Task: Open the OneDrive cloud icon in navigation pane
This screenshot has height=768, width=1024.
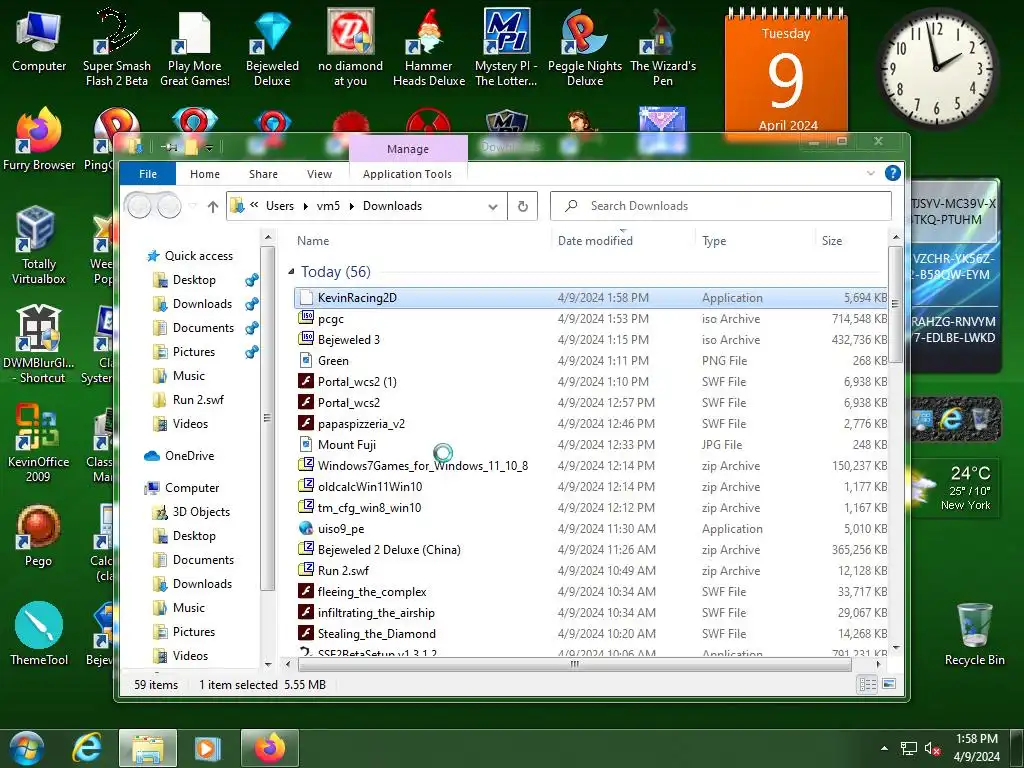Action: point(152,456)
